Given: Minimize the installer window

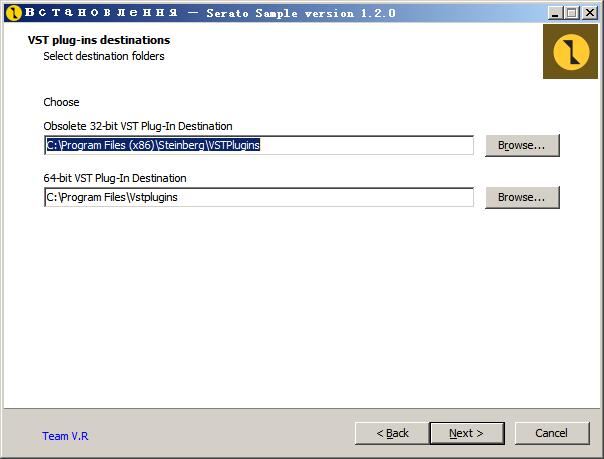Looking at the screenshot, I should (555, 13).
